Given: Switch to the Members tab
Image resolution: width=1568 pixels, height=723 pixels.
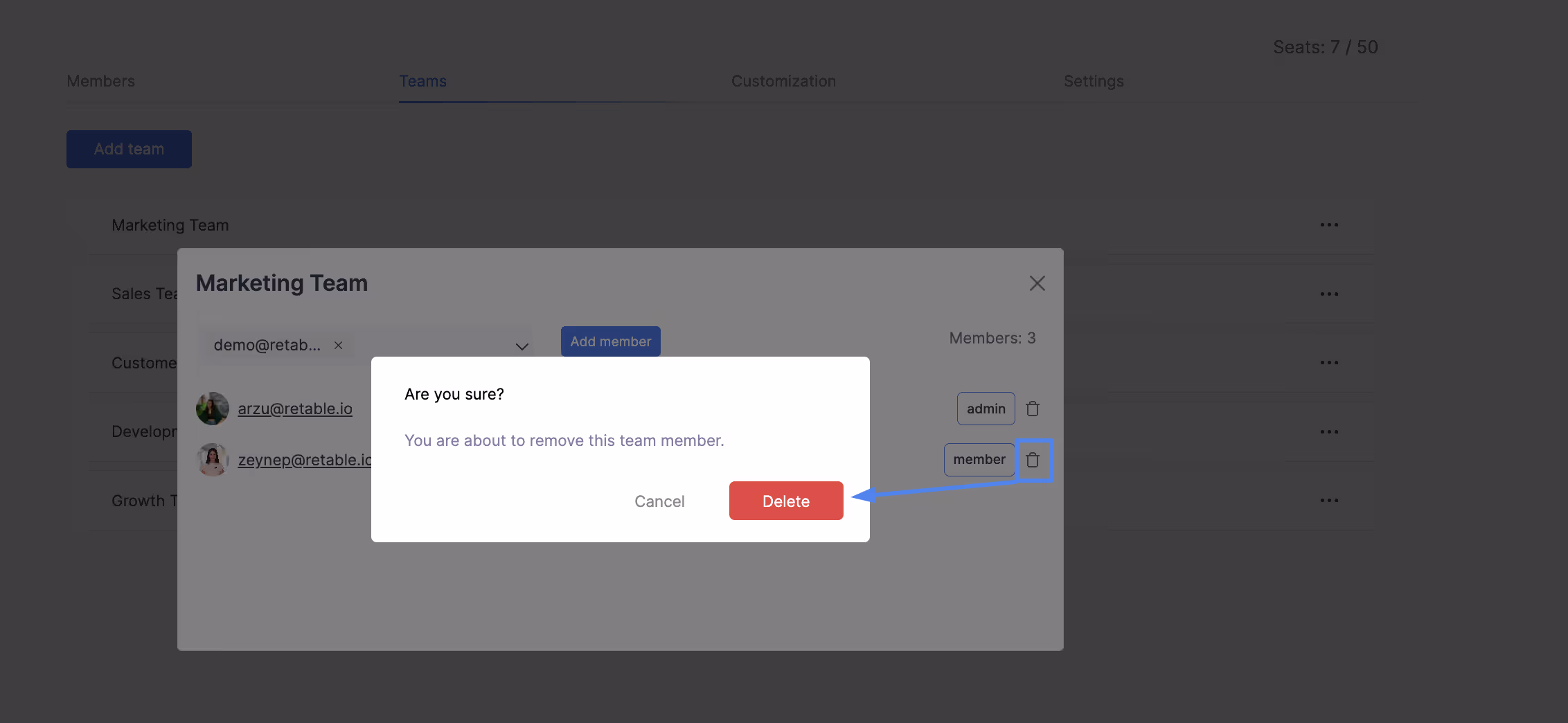Looking at the screenshot, I should [x=101, y=81].
